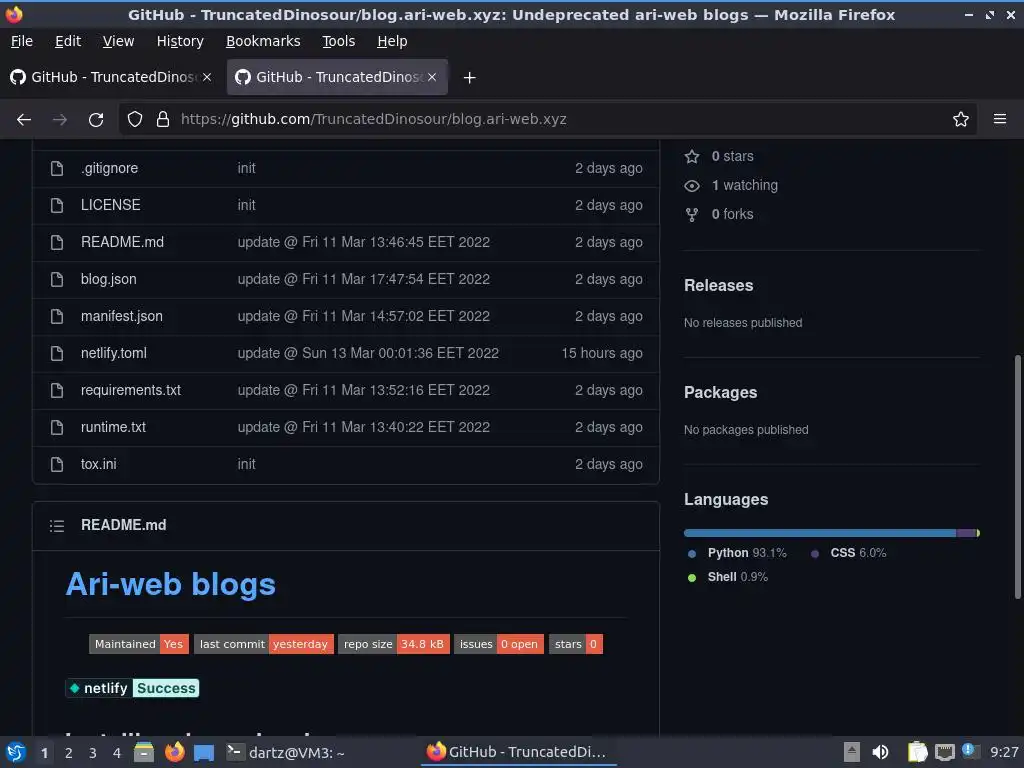Open the History menu
The width and height of the screenshot is (1024, 768).
point(180,41)
